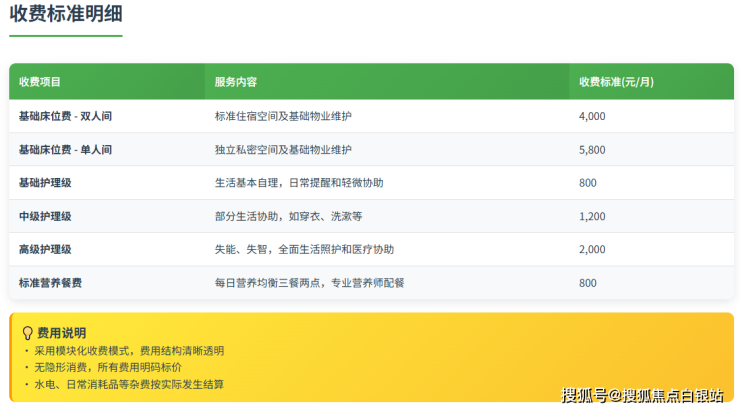Select the 基础床位费 - 双人间 row label

(65, 116)
